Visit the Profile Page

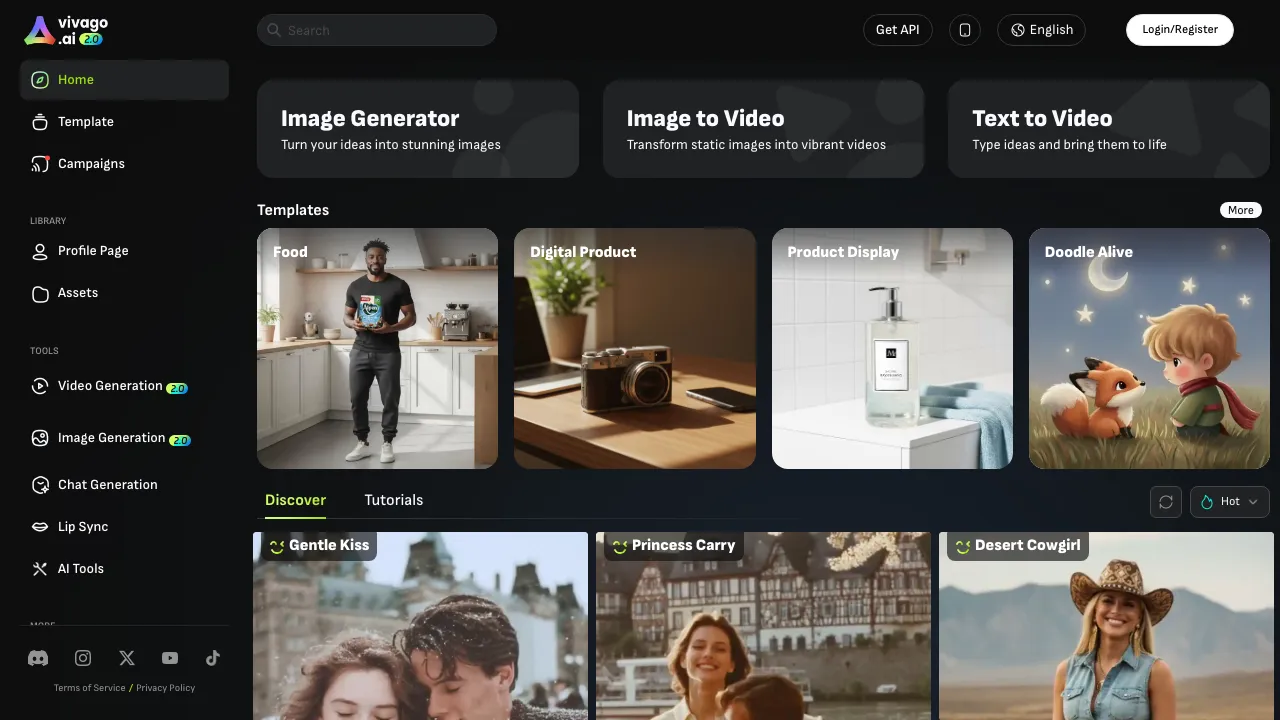click(x=93, y=251)
